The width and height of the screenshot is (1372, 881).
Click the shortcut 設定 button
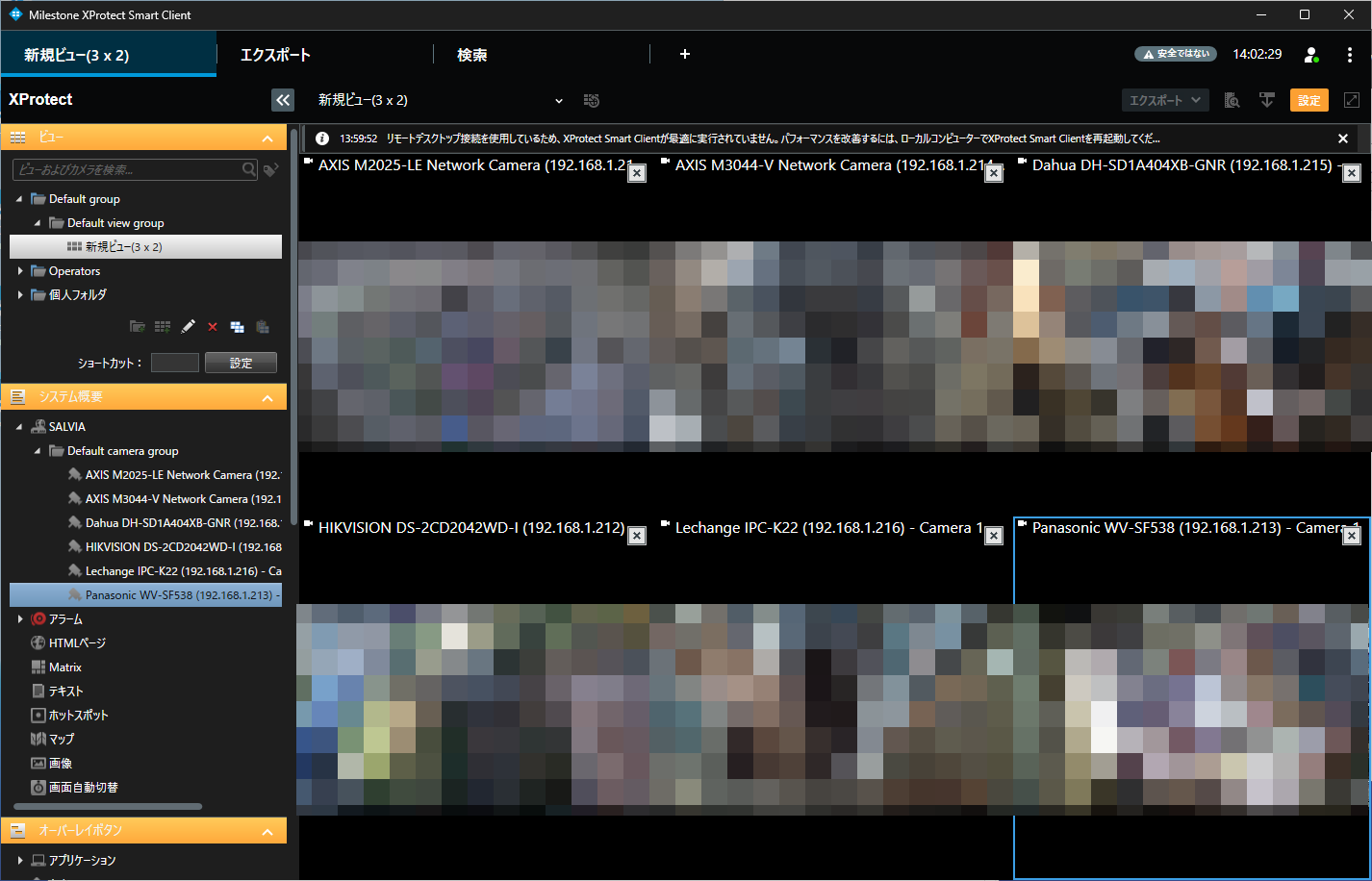(241, 363)
